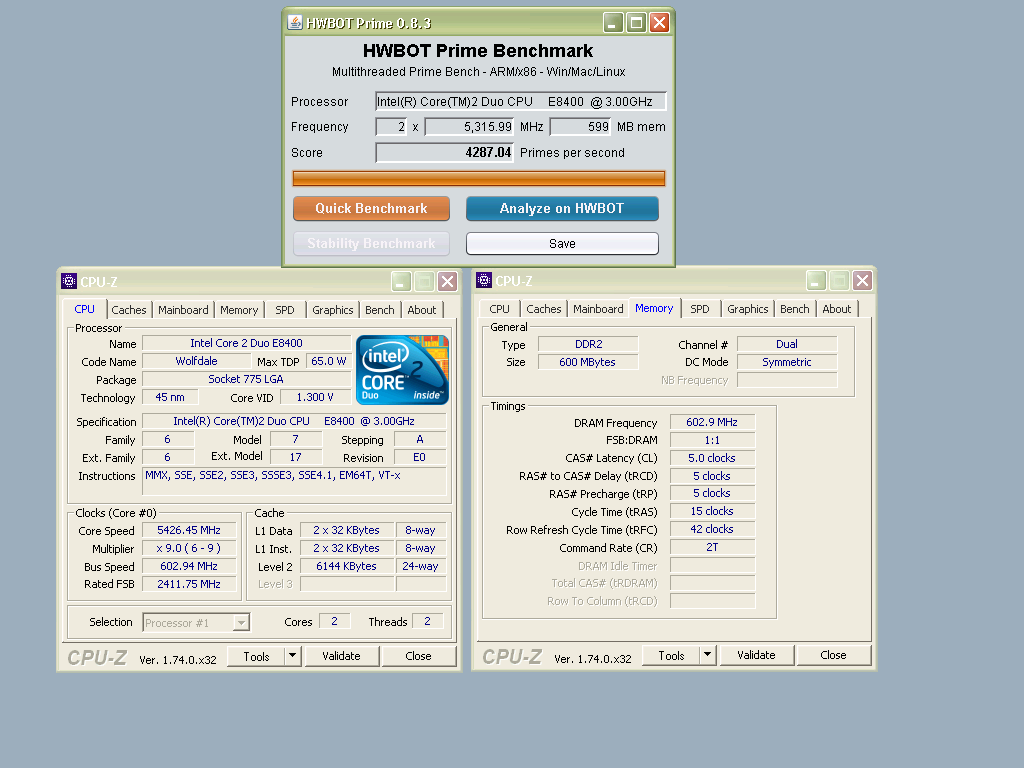
Task: Switch to SPD tab in right CPU-Z
Action: point(700,309)
